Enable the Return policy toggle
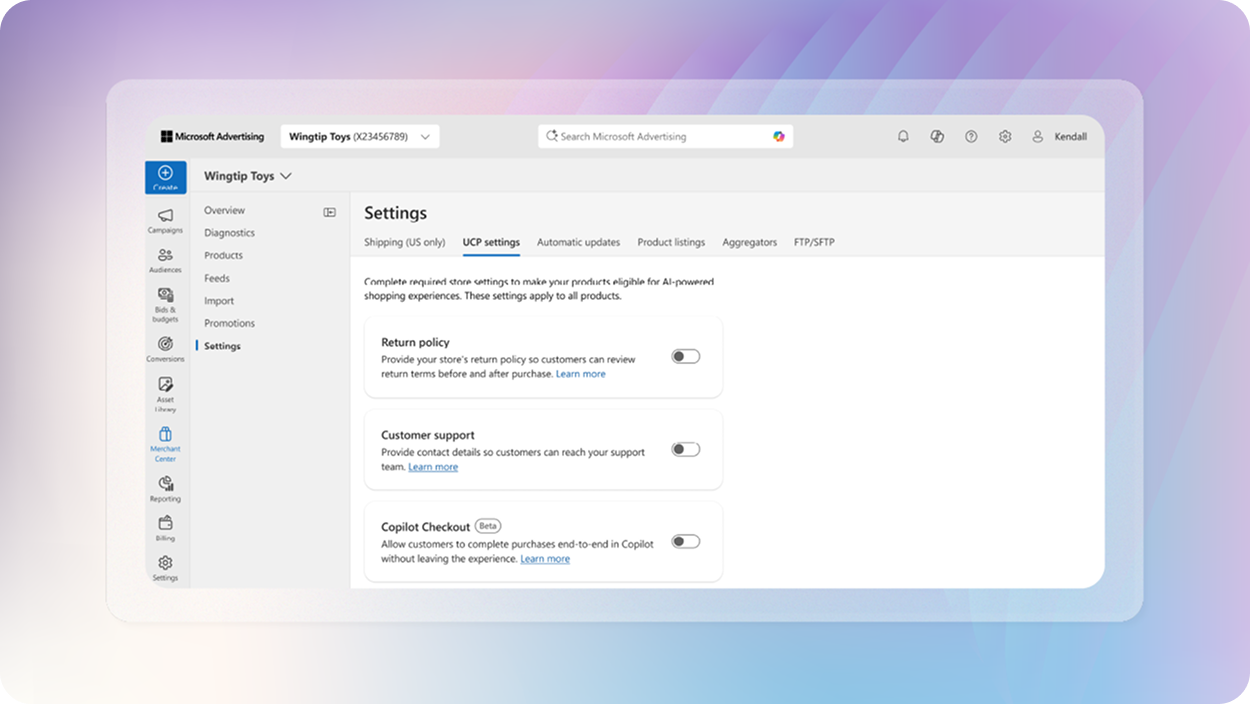1250x704 pixels. point(686,356)
